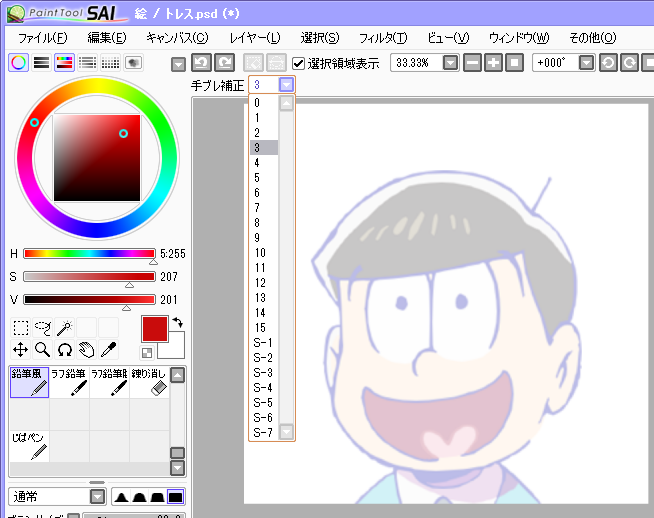This screenshot has height=518, width=654.
Task: Select the flat square brush edge shape
Action: click(175, 497)
